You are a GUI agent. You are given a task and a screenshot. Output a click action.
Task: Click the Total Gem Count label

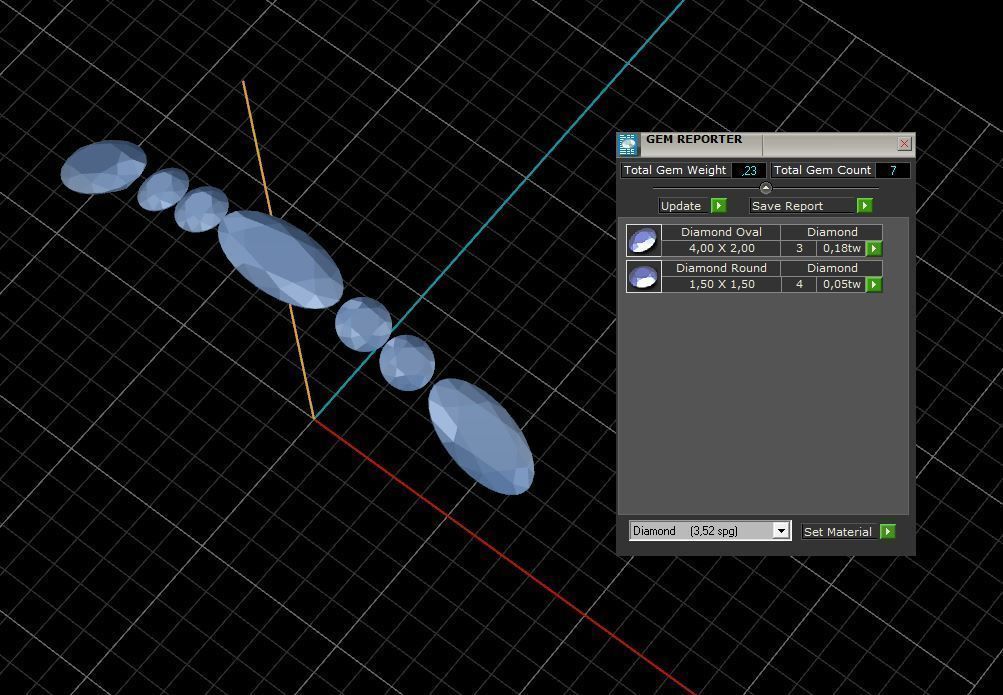(822, 170)
